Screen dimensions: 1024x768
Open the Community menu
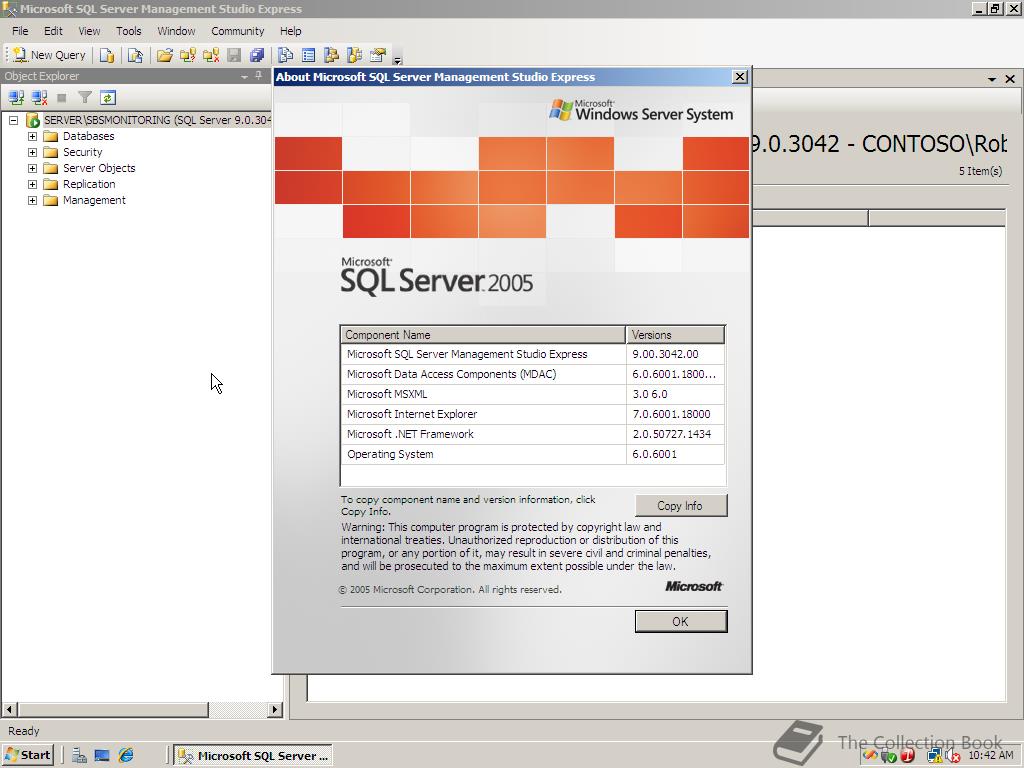238,31
